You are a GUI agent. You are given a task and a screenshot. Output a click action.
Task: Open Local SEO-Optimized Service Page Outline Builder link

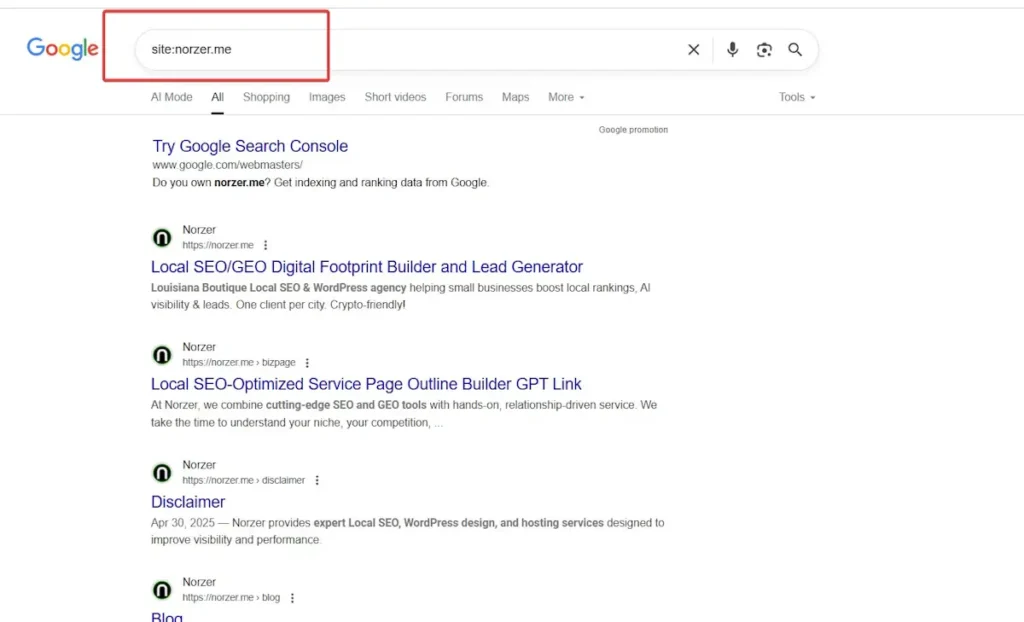tap(366, 384)
